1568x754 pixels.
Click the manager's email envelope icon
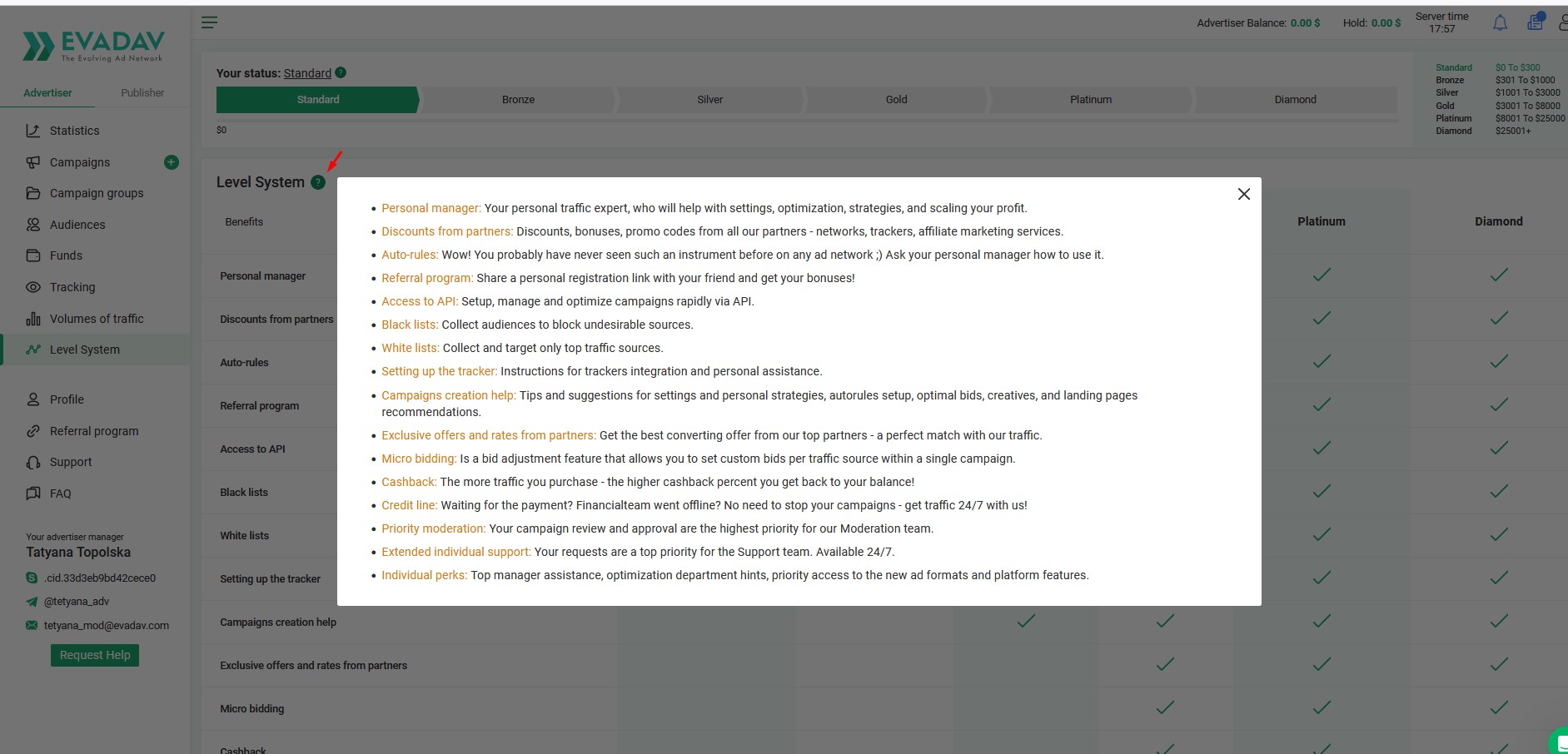point(32,625)
